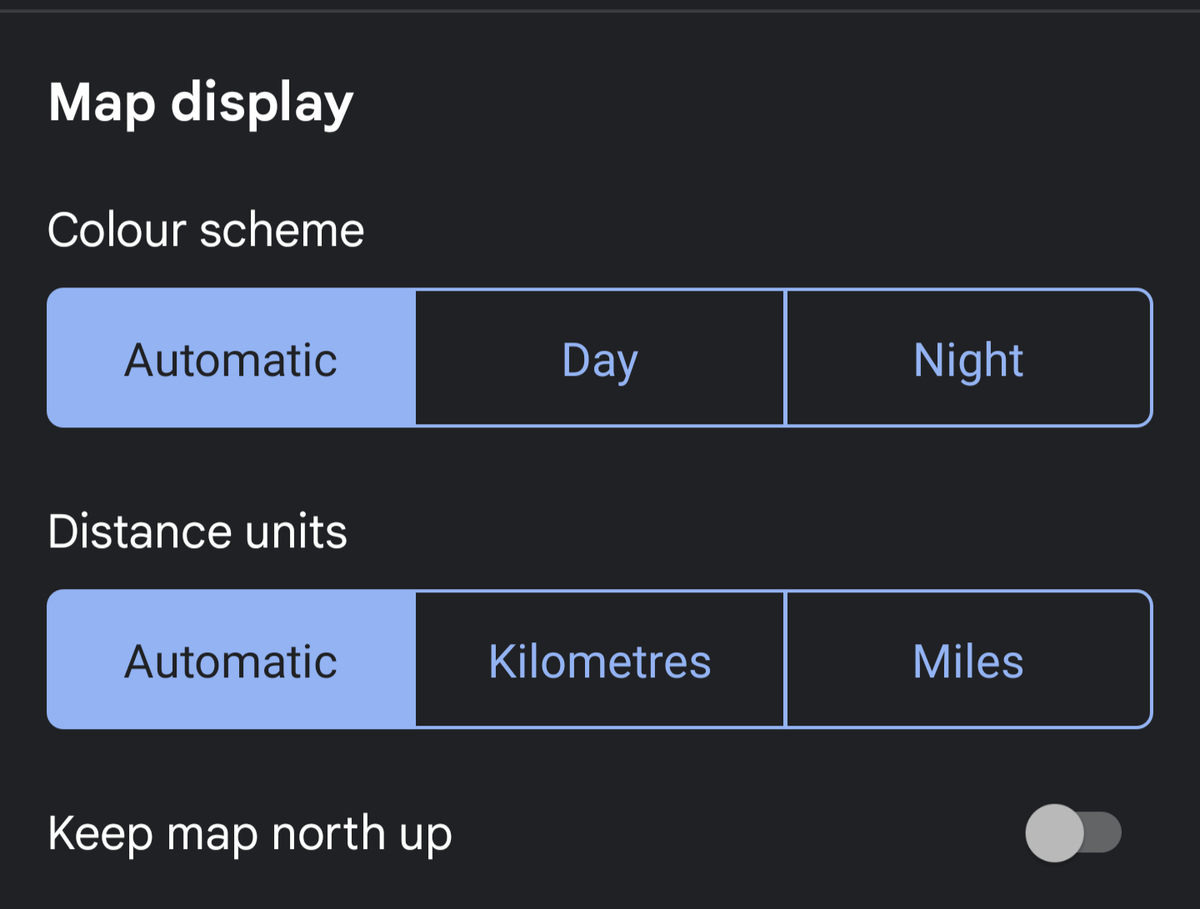Turn on north-up map orientation
Screen dimensions: 1200x909
[1073, 833]
